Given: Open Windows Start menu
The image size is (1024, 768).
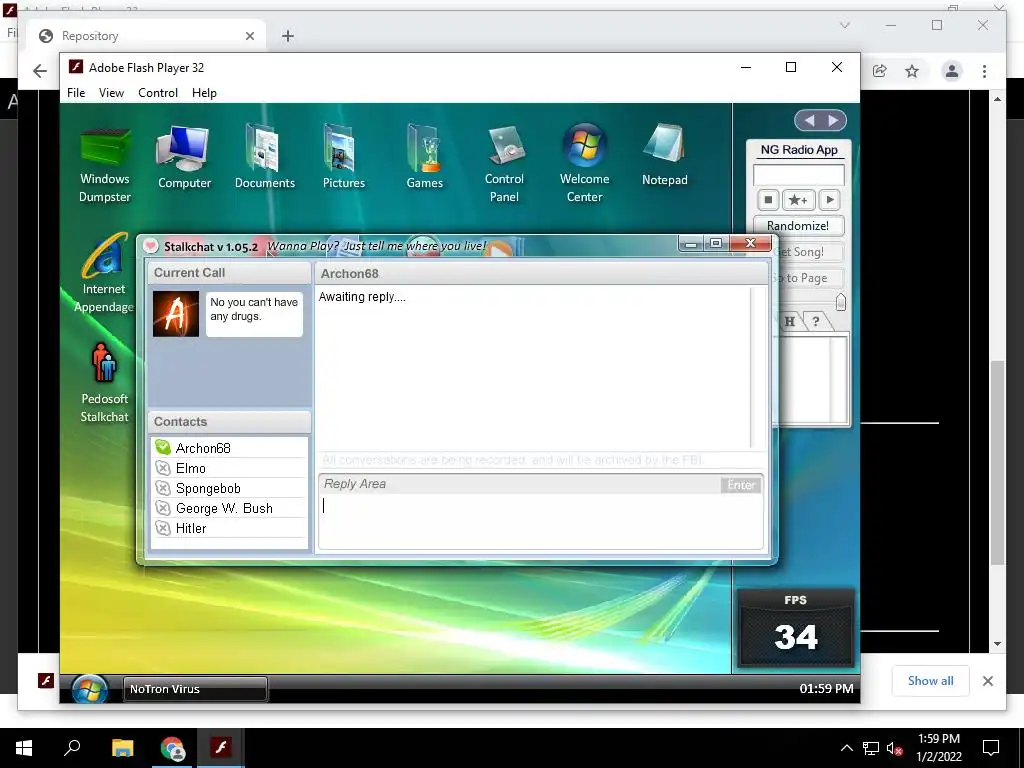Looking at the screenshot, I should point(24,748).
